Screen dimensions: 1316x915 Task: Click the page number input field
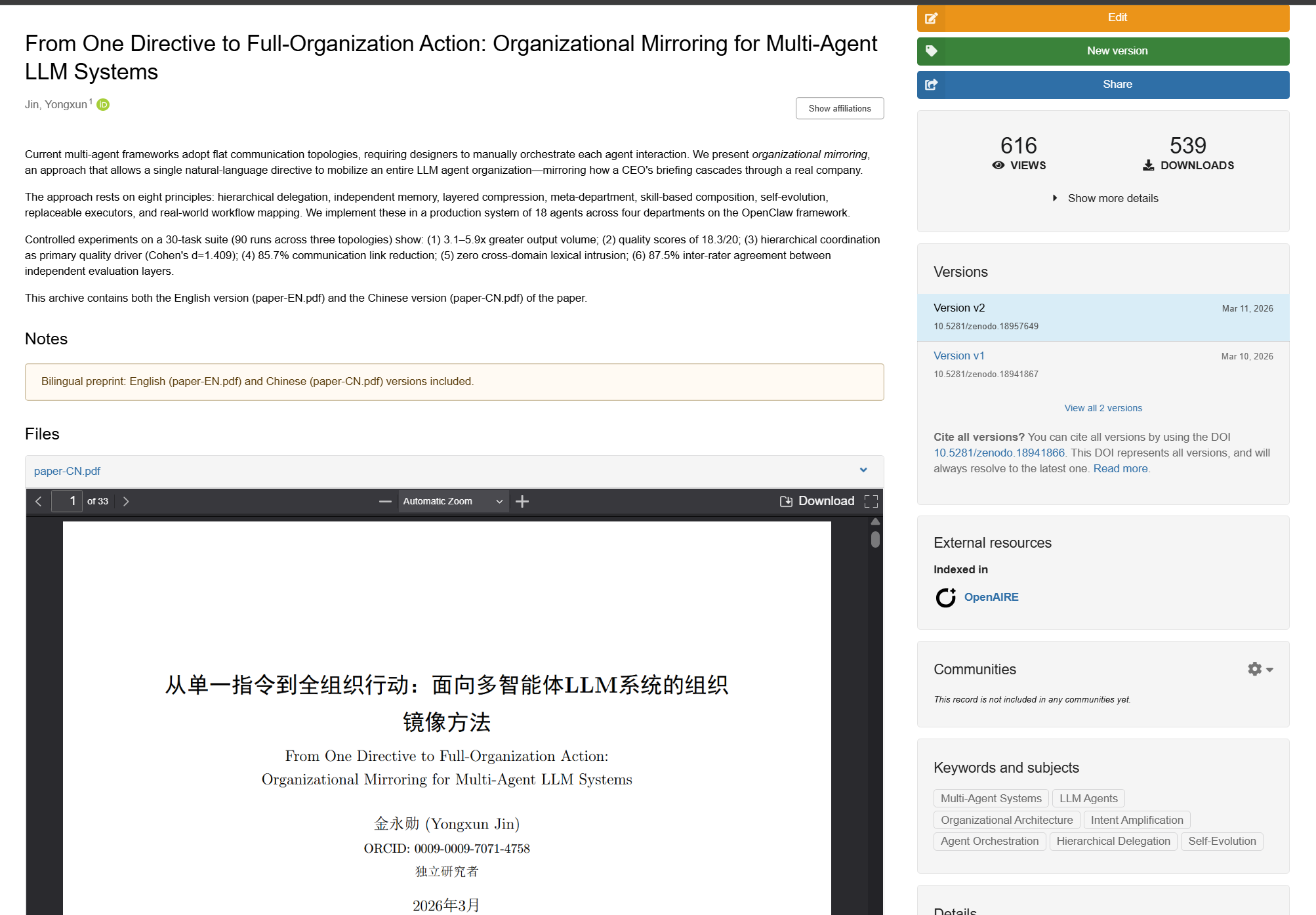tap(67, 501)
